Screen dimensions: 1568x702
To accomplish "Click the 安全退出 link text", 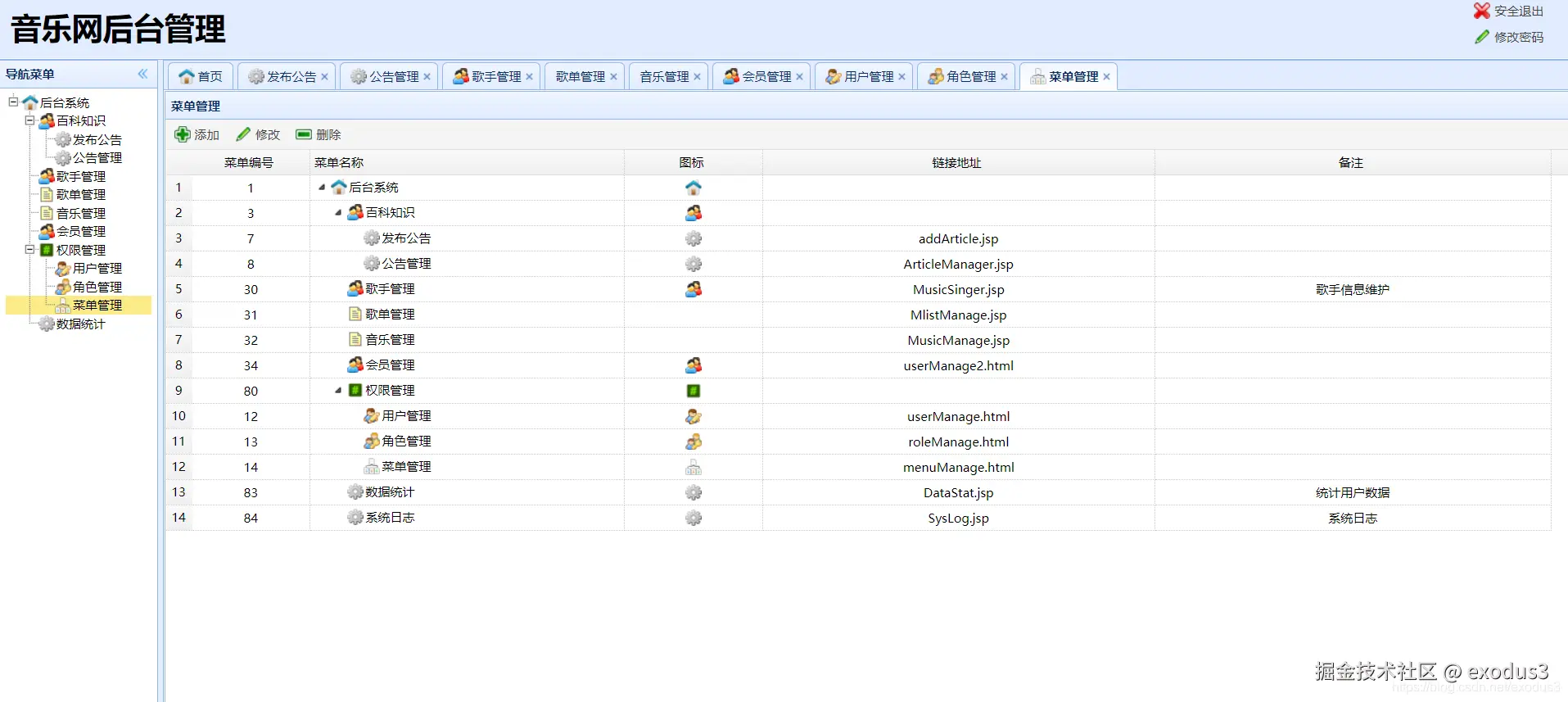I will pos(1519,11).
